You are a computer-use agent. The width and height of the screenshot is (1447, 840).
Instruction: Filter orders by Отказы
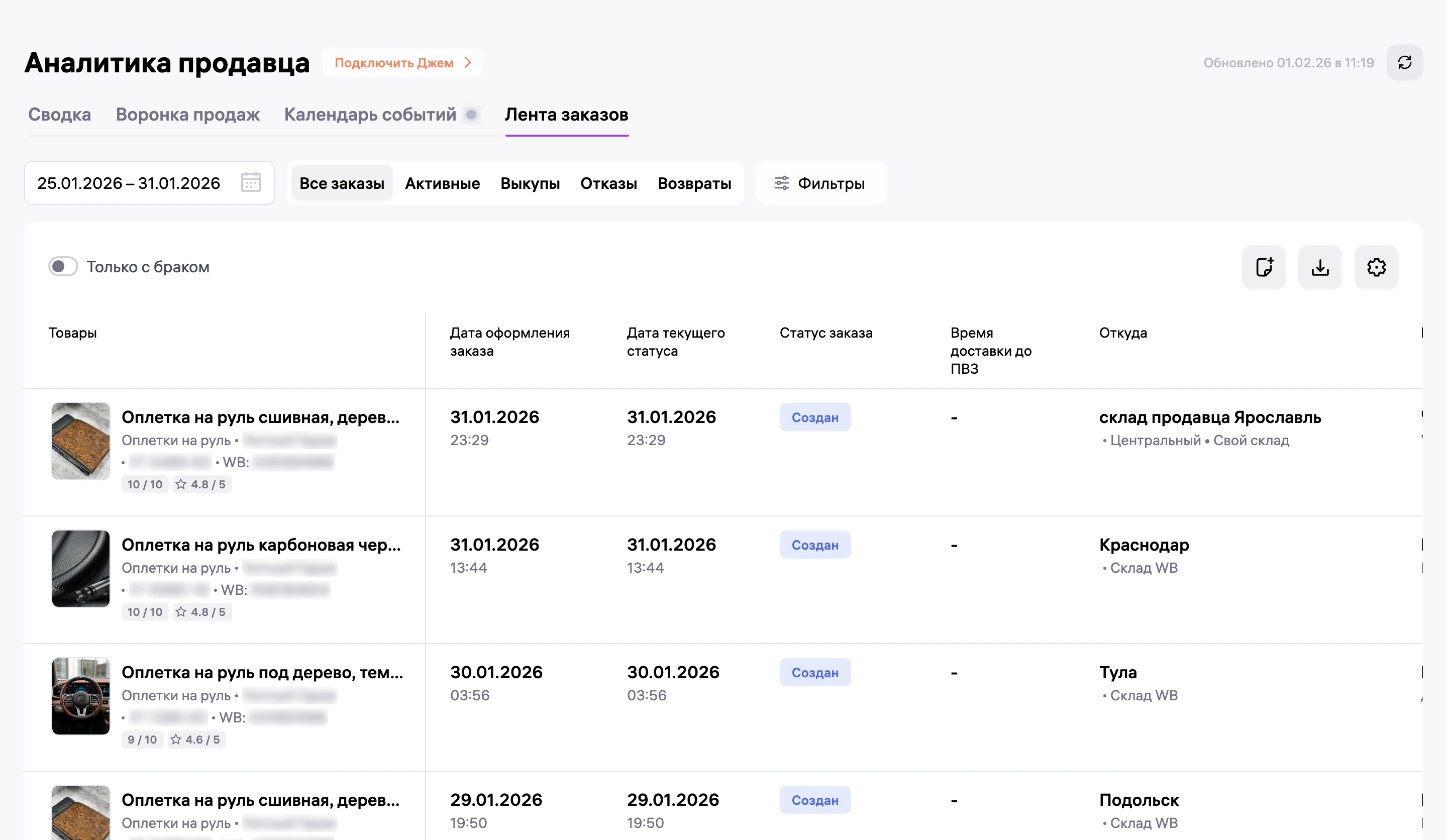click(609, 183)
